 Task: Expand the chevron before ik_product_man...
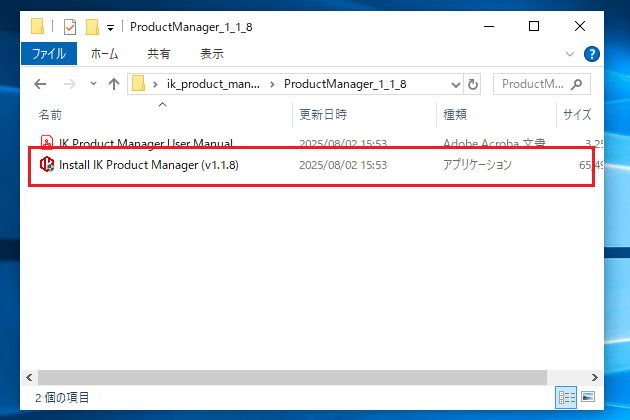click(x=155, y=84)
